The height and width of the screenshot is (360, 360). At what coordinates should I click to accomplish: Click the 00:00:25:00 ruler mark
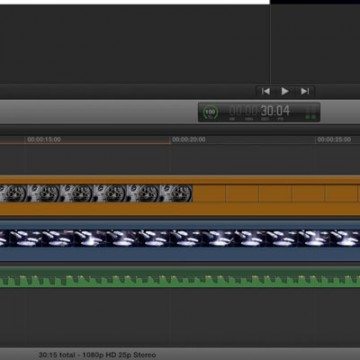(x=334, y=140)
